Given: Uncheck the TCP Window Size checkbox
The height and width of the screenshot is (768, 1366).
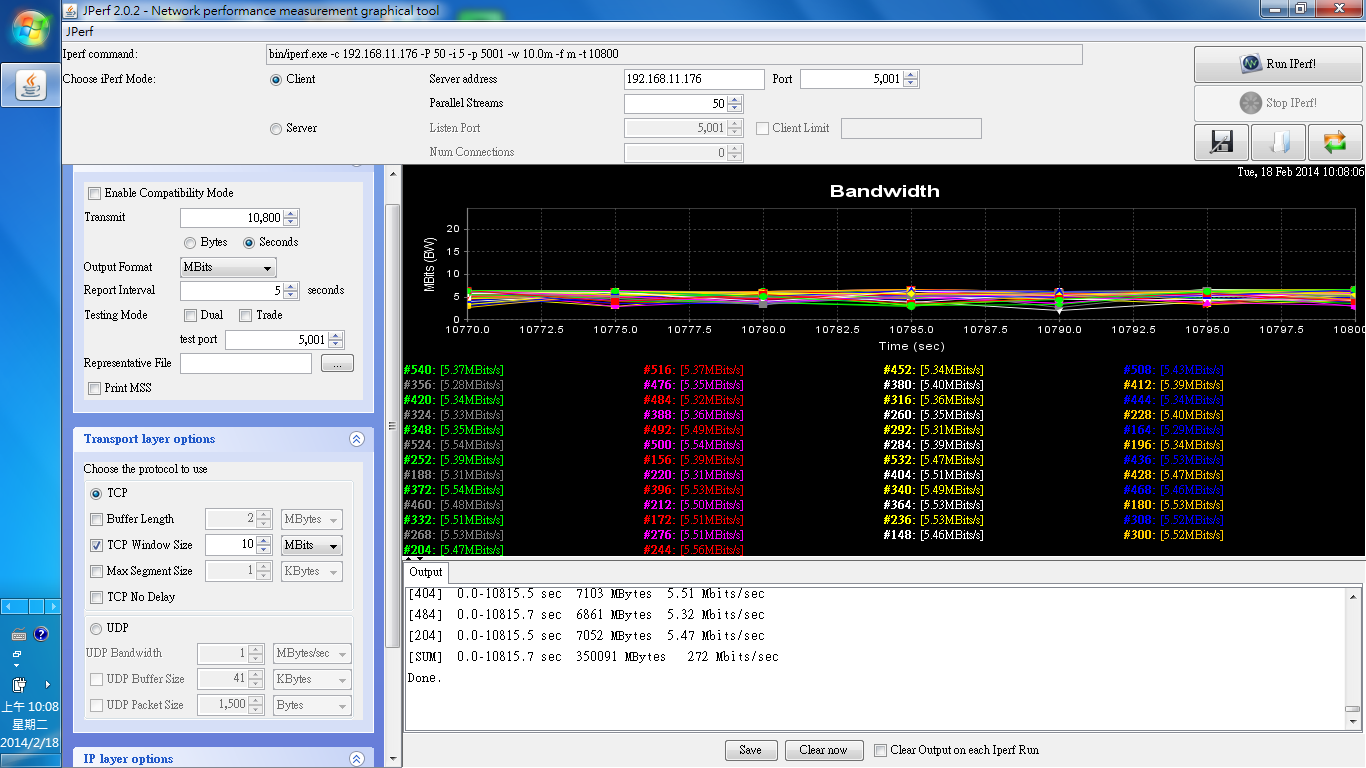Looking at the screenshot, I should (x=97, y=546).
